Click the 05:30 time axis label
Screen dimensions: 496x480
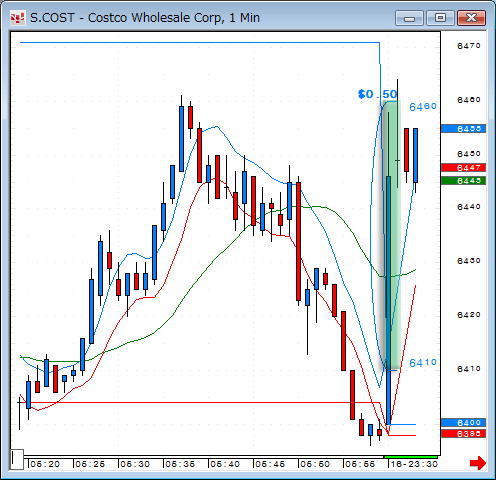click(135, 464)
